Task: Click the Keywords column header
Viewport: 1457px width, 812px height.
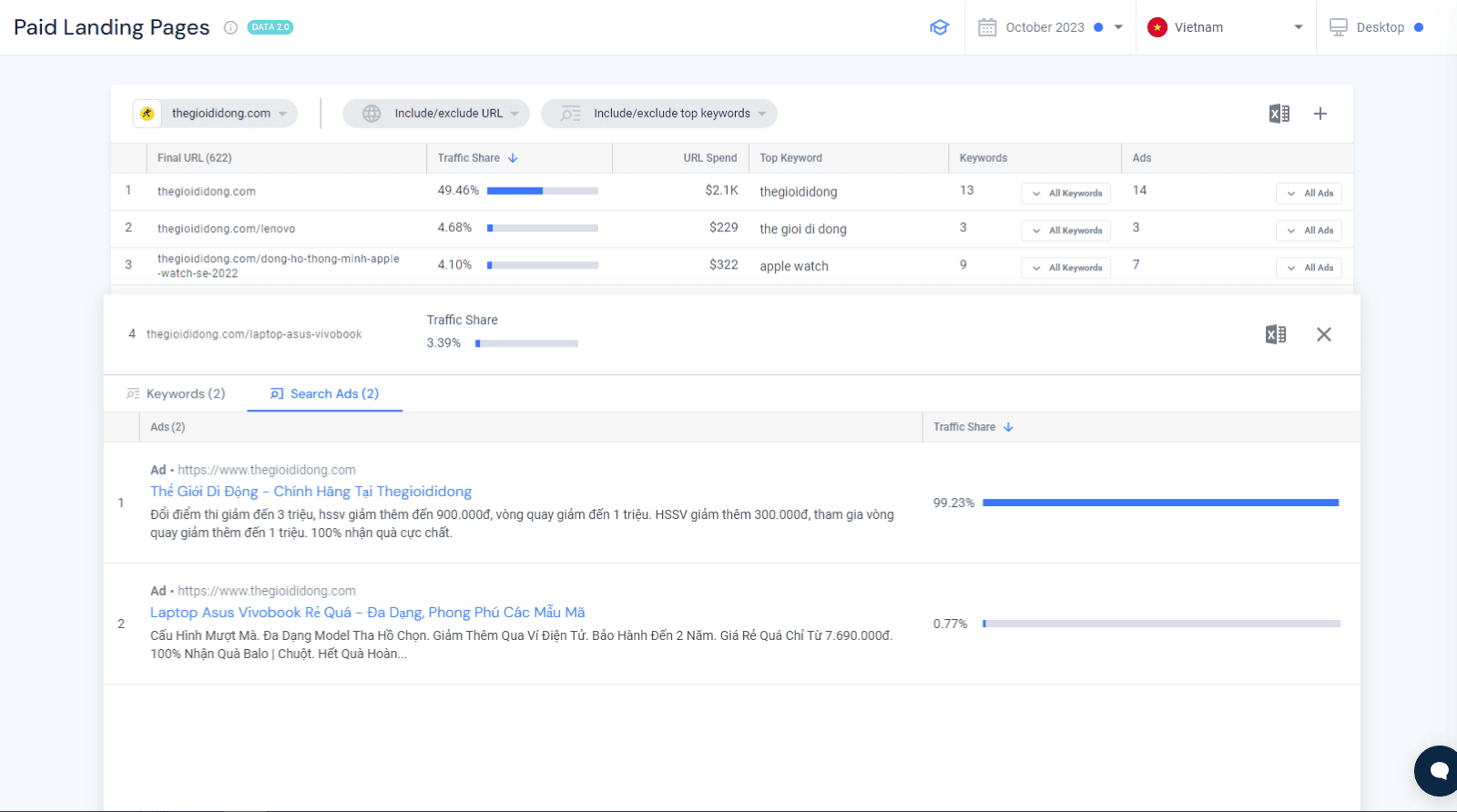Action: (x=983, y=157)
